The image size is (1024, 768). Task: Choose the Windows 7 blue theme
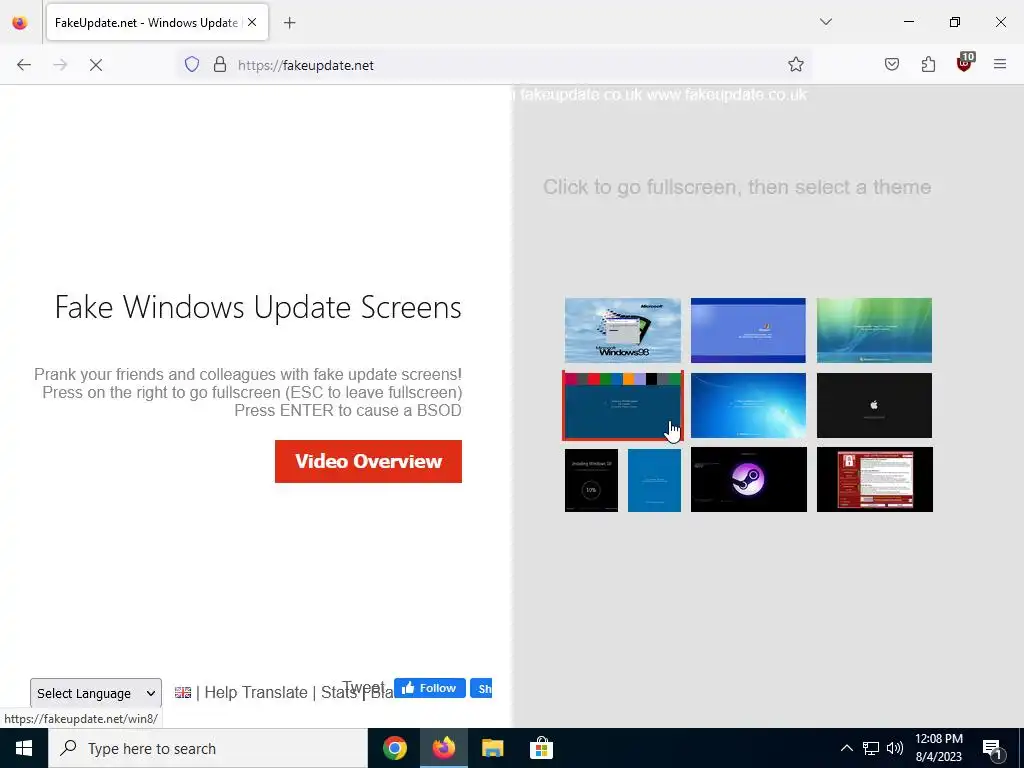click(748, 406)
